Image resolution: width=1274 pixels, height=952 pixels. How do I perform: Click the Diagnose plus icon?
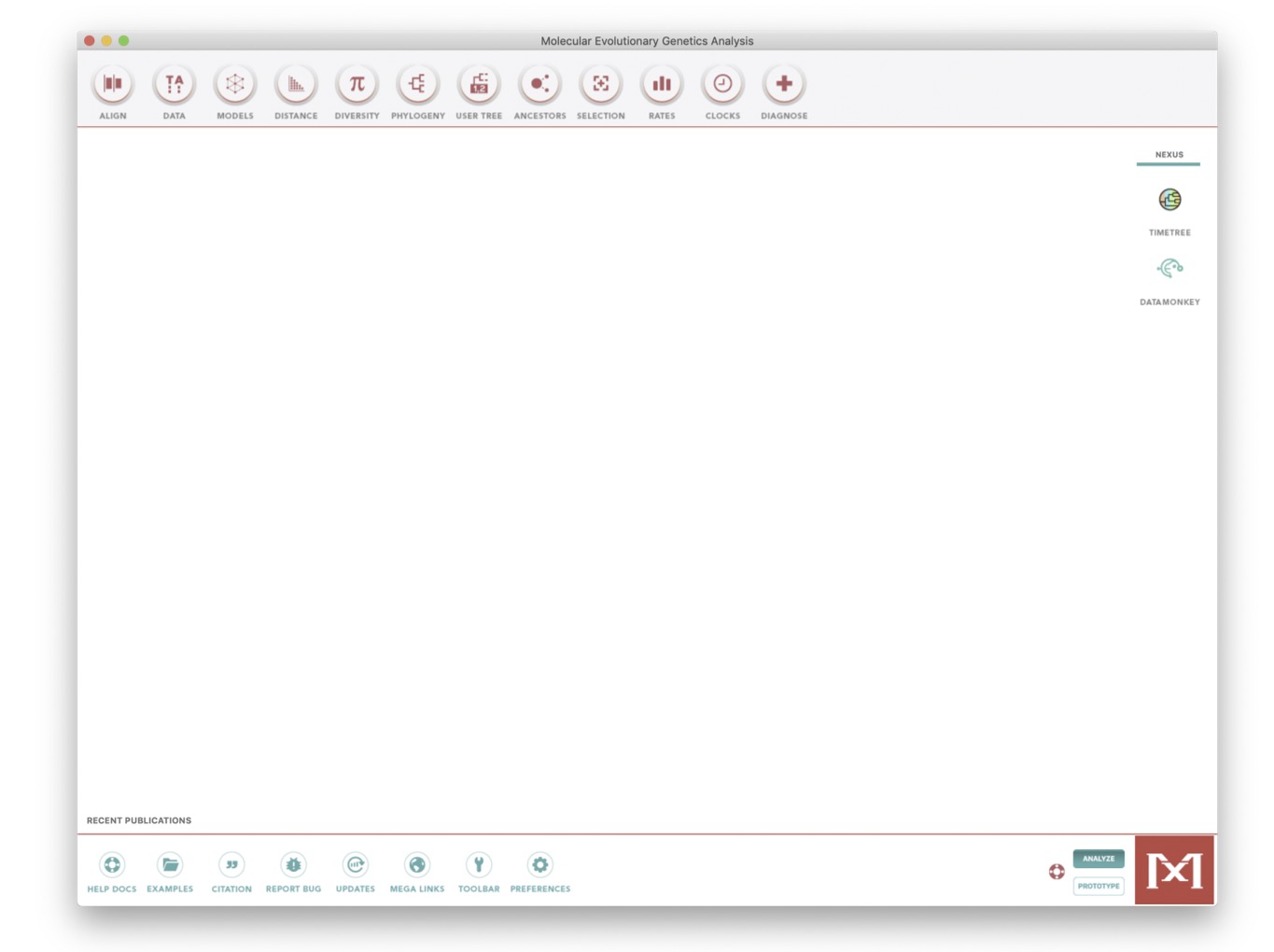point(784,85)
